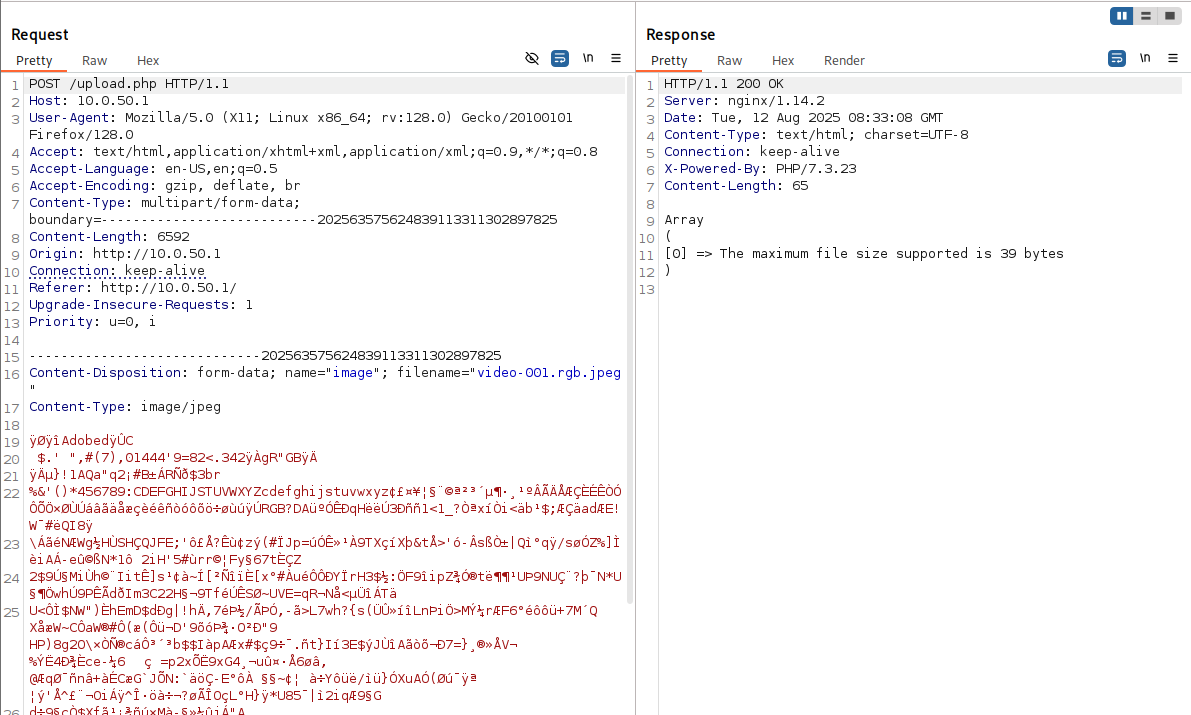Select combined tabbed layout
This screenshot has width=1191, height=715.
coord(1168,16)
